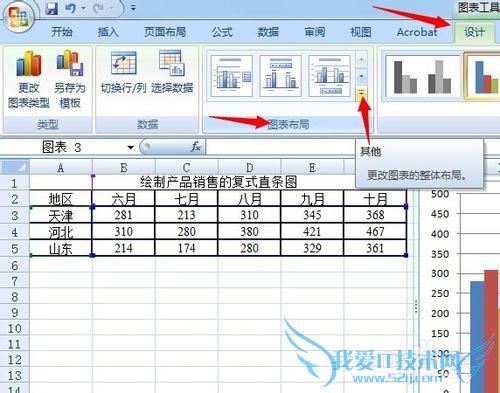500x393 pixels.
Task: Open the 审阅 tab
Action: click(x=315, y=32)
